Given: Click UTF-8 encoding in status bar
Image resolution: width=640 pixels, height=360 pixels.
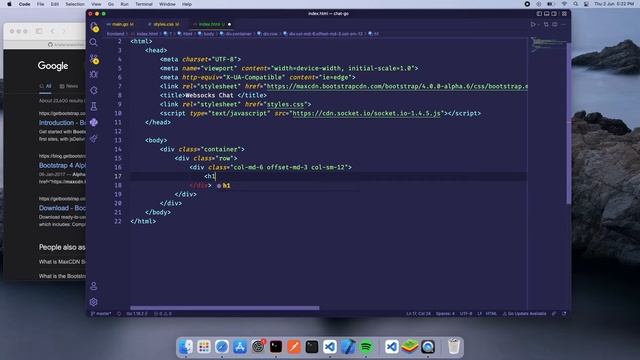Looking at the screenshot, I should tap(466, 314).
